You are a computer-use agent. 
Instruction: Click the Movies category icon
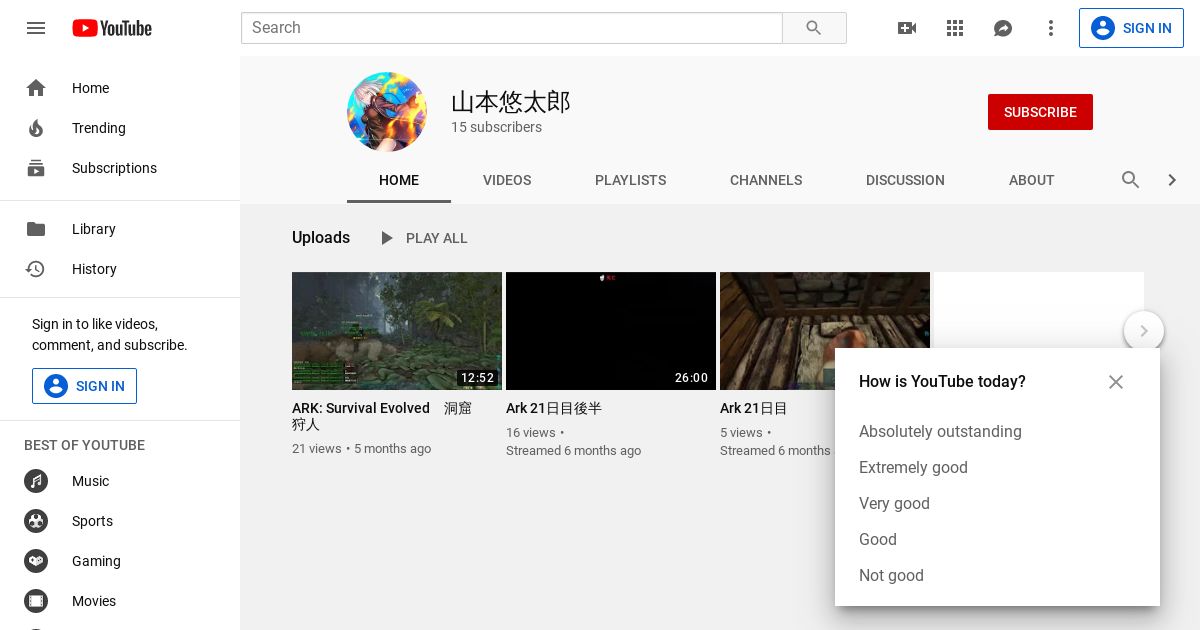tap(36, 601)
